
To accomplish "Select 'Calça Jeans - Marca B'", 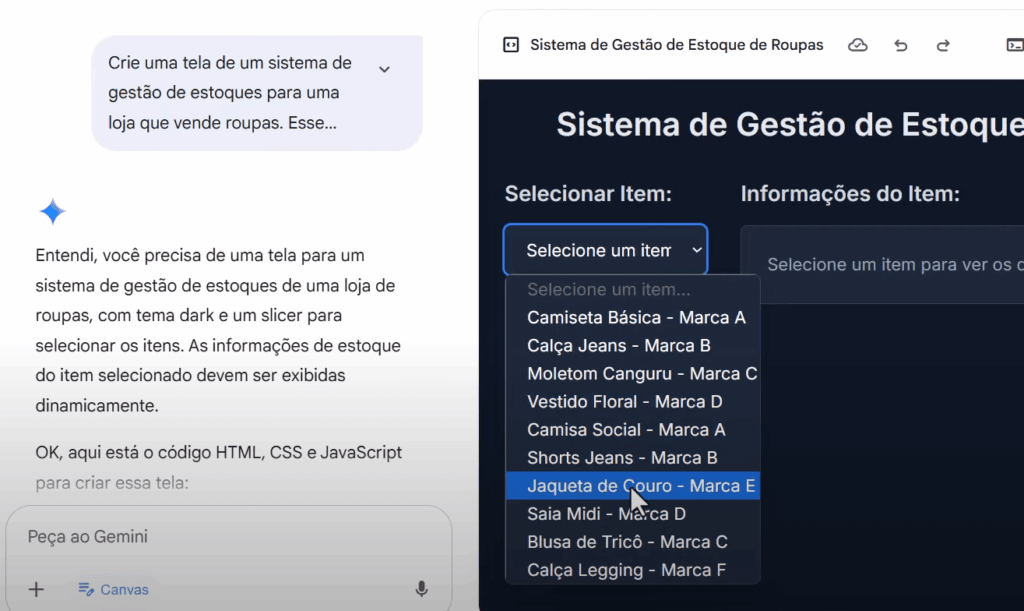I will pos(633,345).
